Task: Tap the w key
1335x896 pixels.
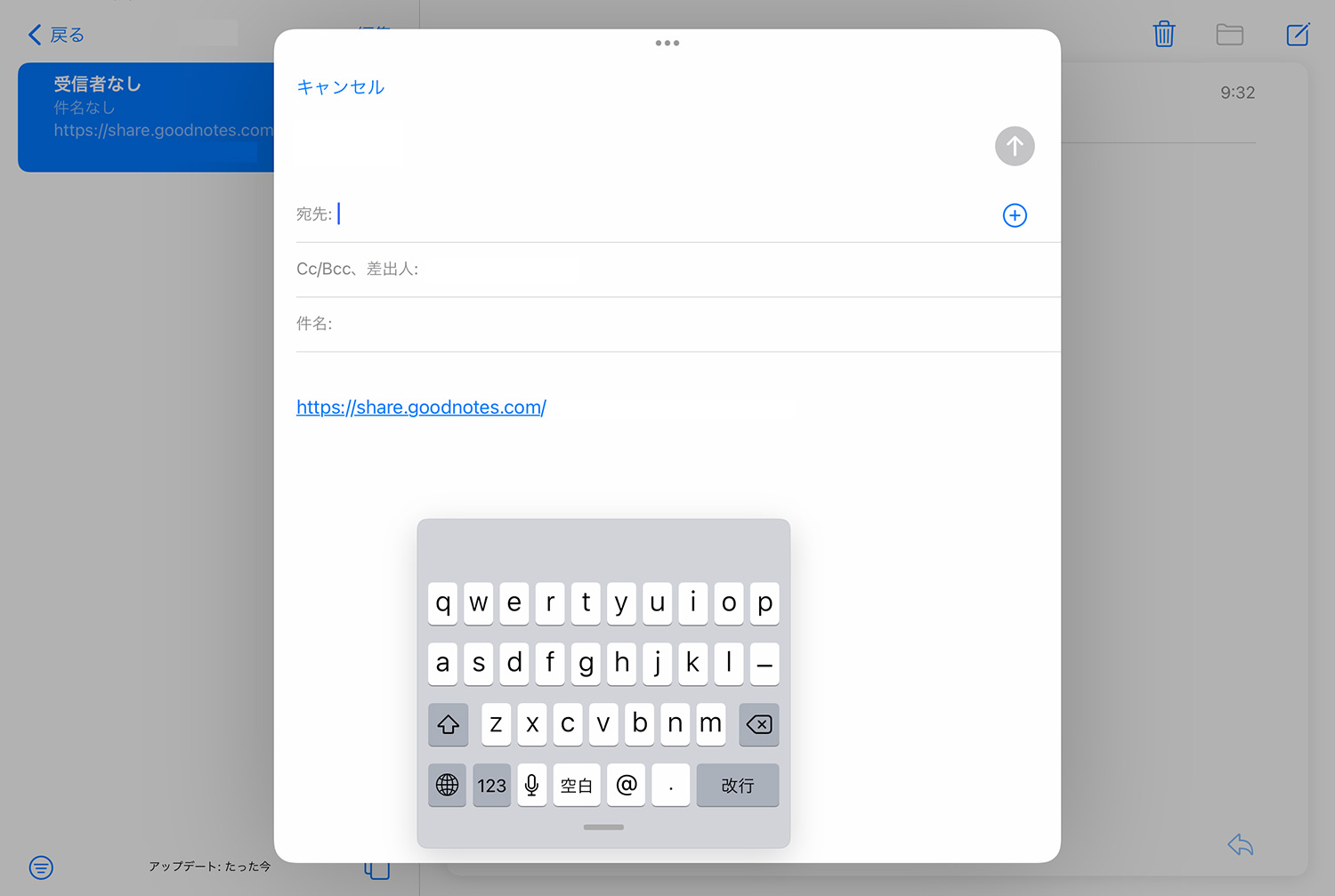Action: (x=479, y=603)
